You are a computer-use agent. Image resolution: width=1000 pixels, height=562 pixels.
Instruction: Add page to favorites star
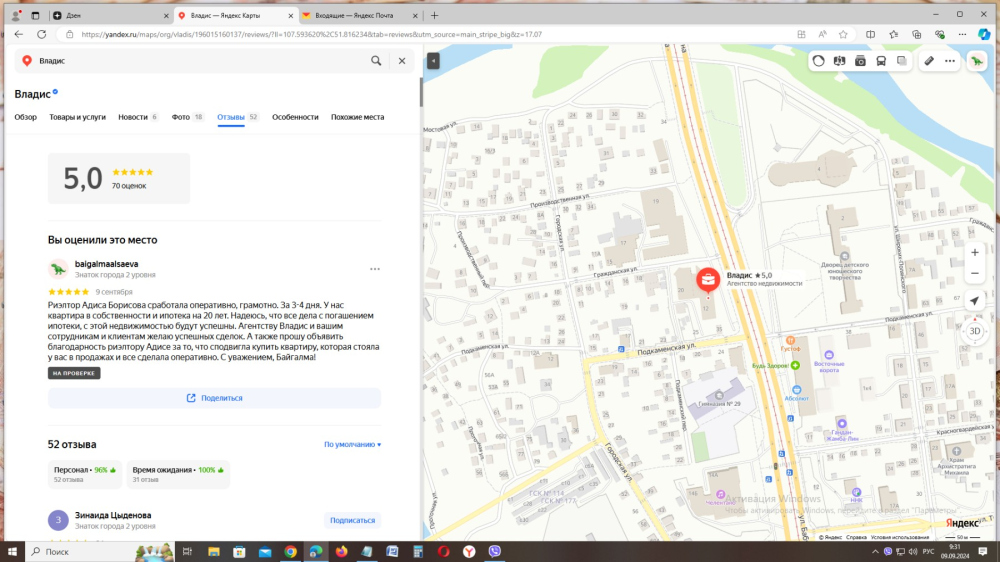pos(843,34)
